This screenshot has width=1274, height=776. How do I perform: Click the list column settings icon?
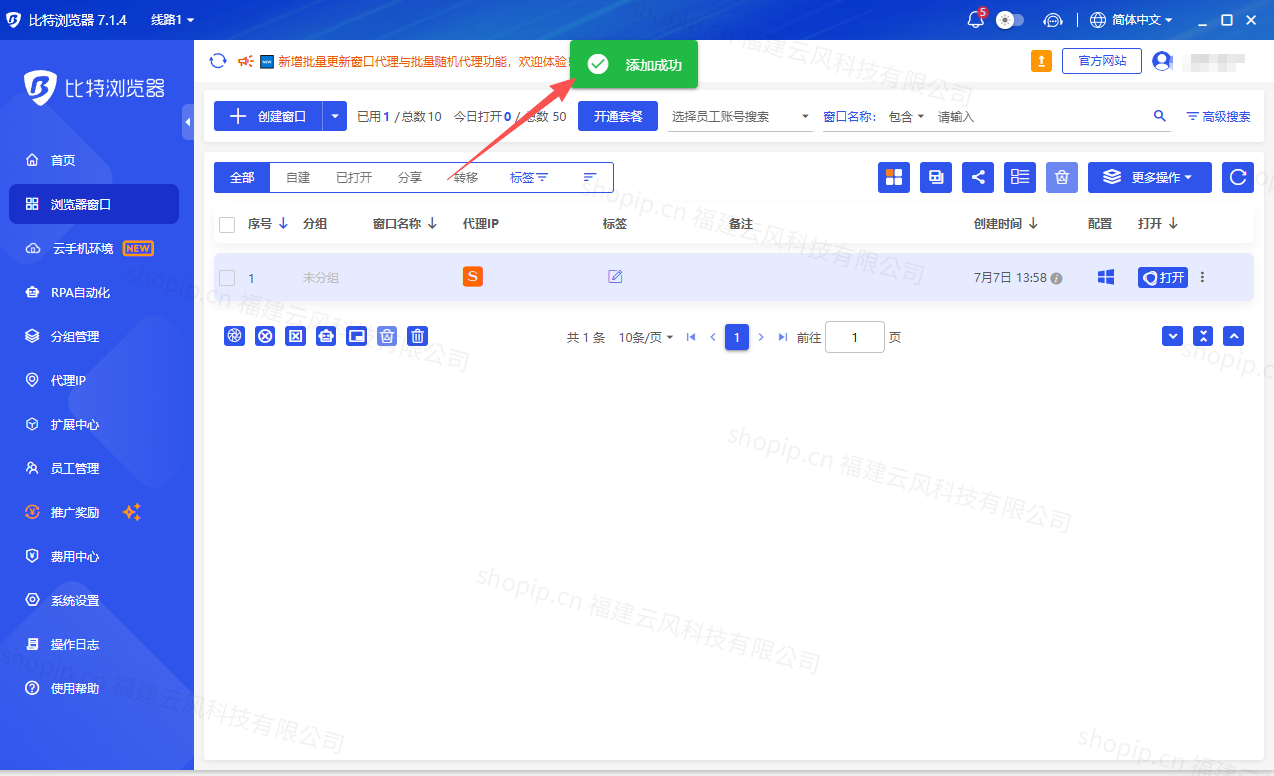pos(1020,177)
